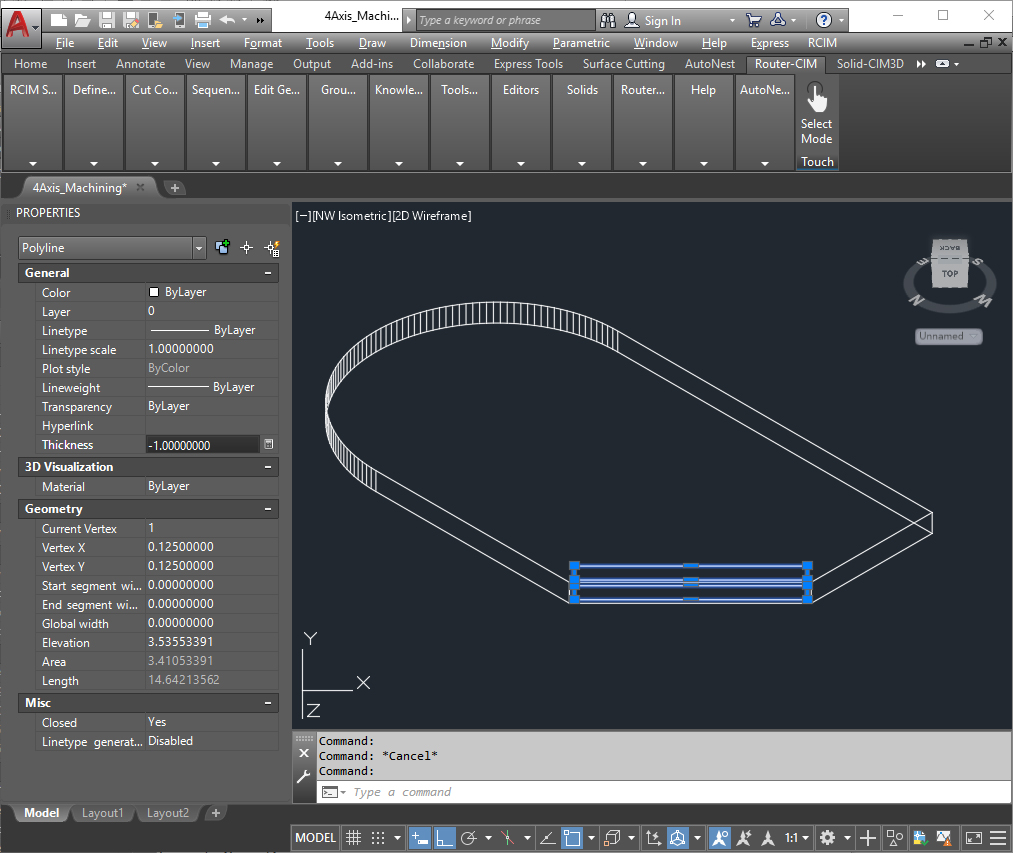Click the Plot printer icon in quick access toolbar

pyautogui.click(x=202, y=20)
